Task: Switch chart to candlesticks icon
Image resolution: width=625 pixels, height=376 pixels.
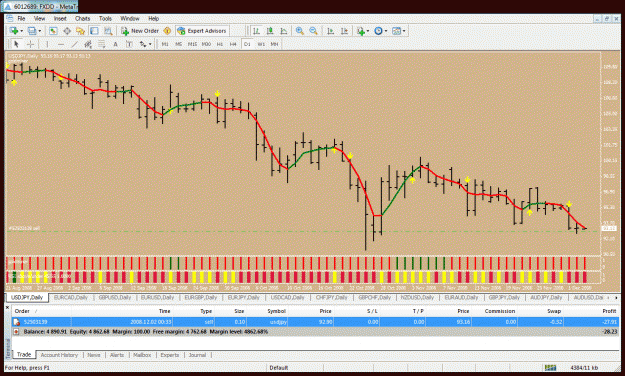Action: 270,31
